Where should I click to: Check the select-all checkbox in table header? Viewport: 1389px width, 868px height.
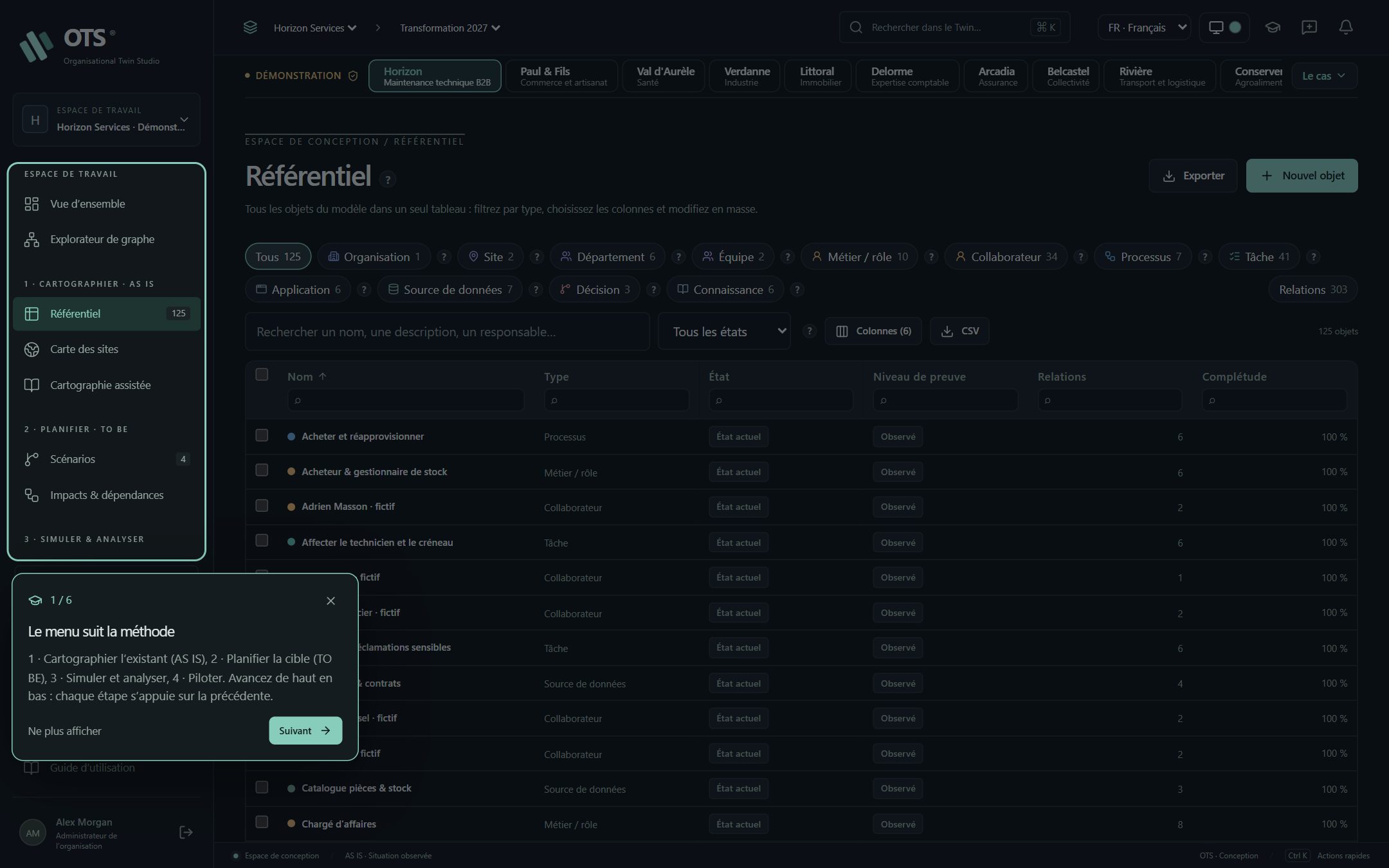(262, 374)
